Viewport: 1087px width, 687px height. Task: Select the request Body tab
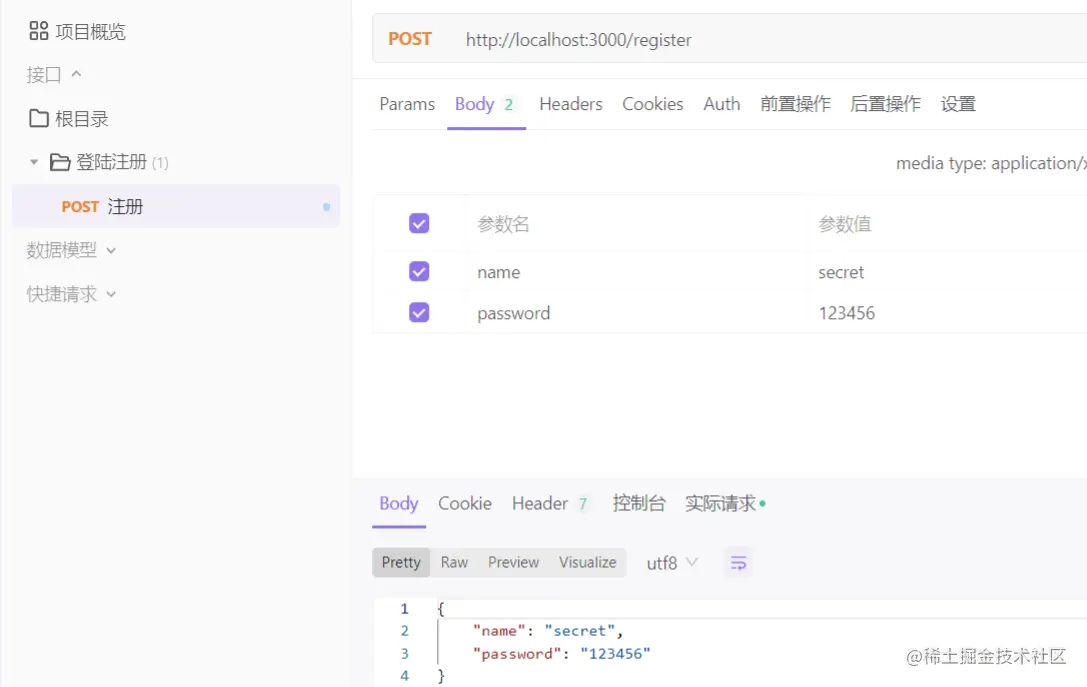[485, 104]
